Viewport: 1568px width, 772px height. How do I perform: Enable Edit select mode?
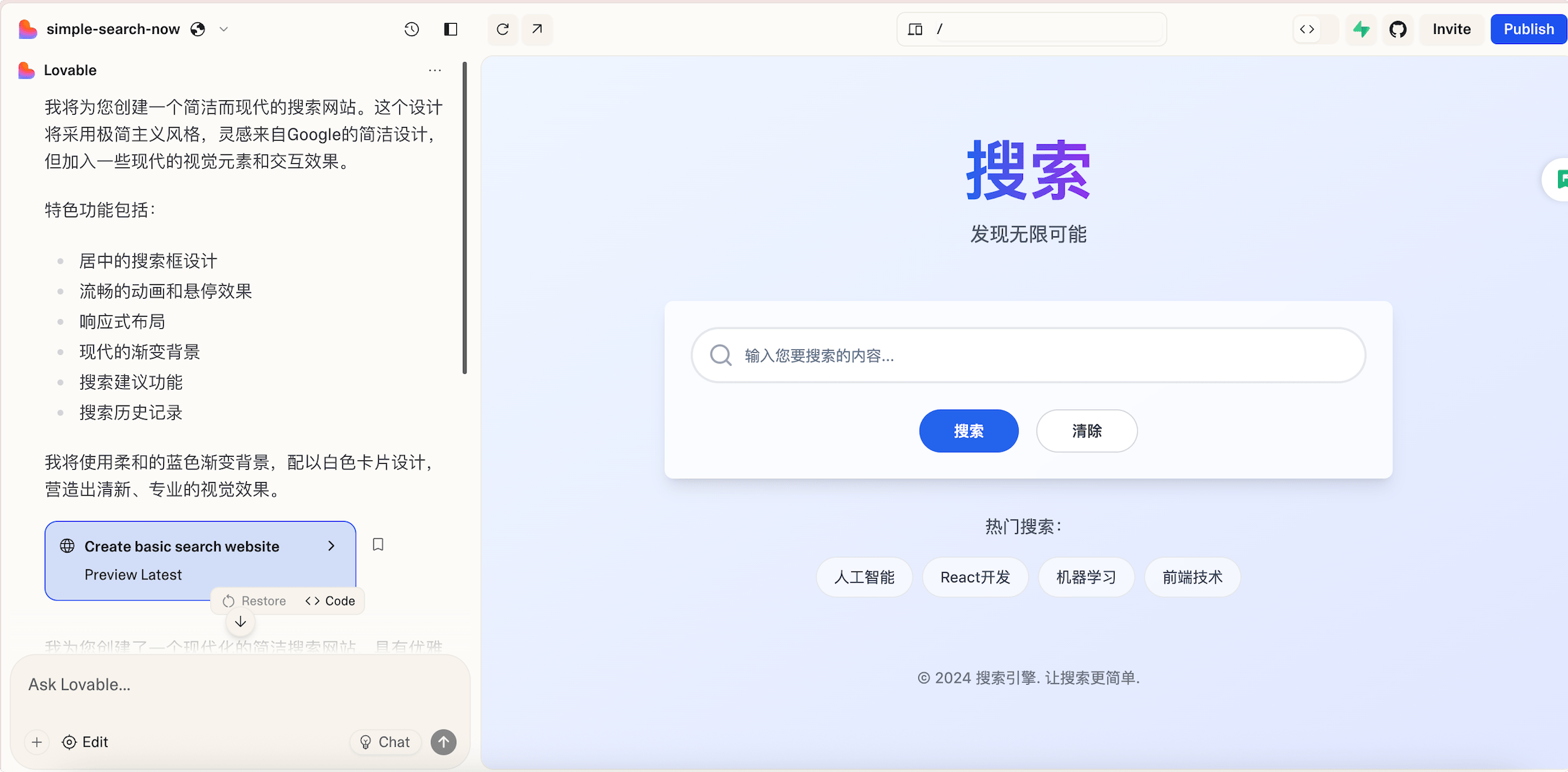pyautogui.click(x=85, y=742)
